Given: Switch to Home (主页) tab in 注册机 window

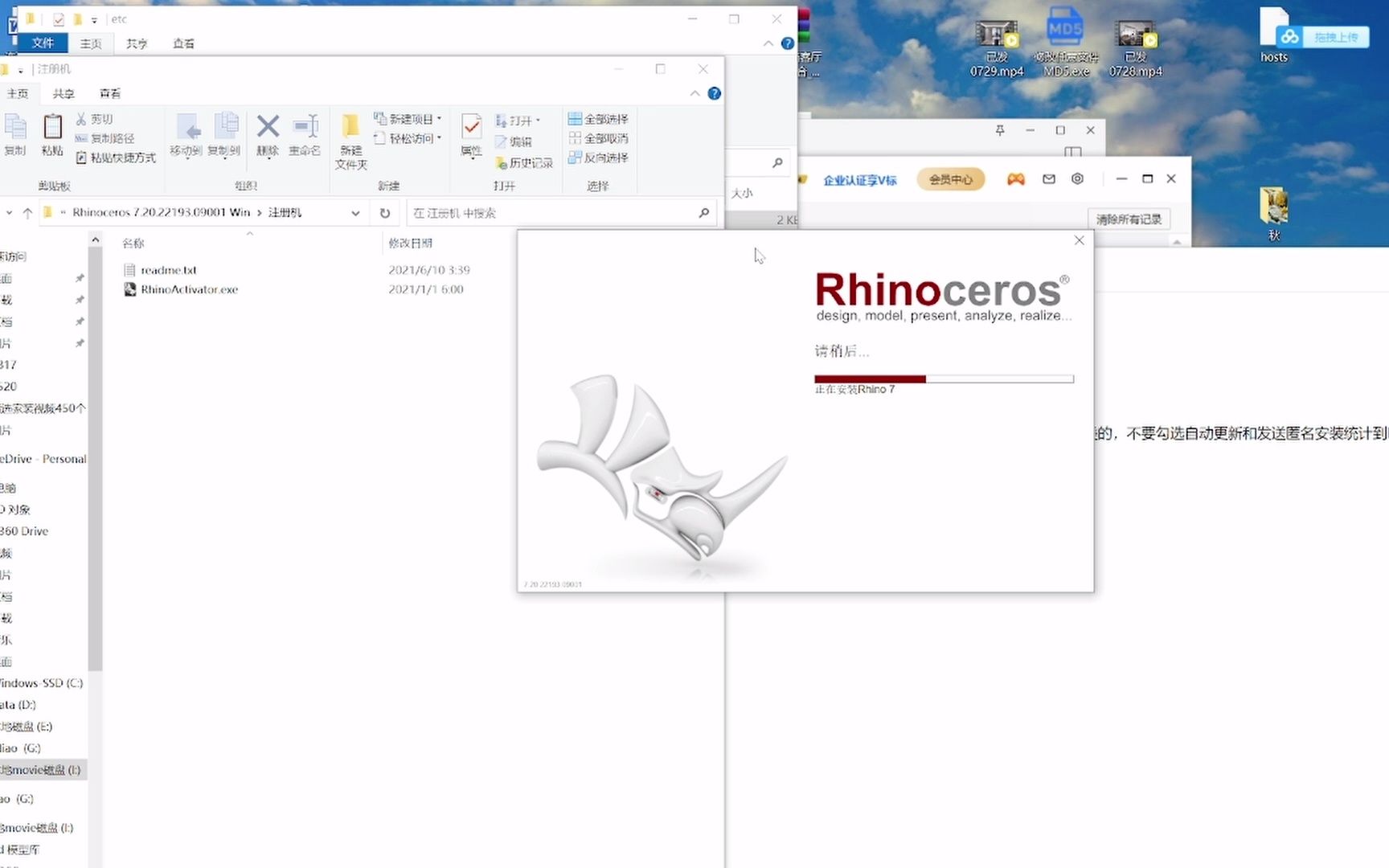Looking at the screenshot, I should [17, 93].
